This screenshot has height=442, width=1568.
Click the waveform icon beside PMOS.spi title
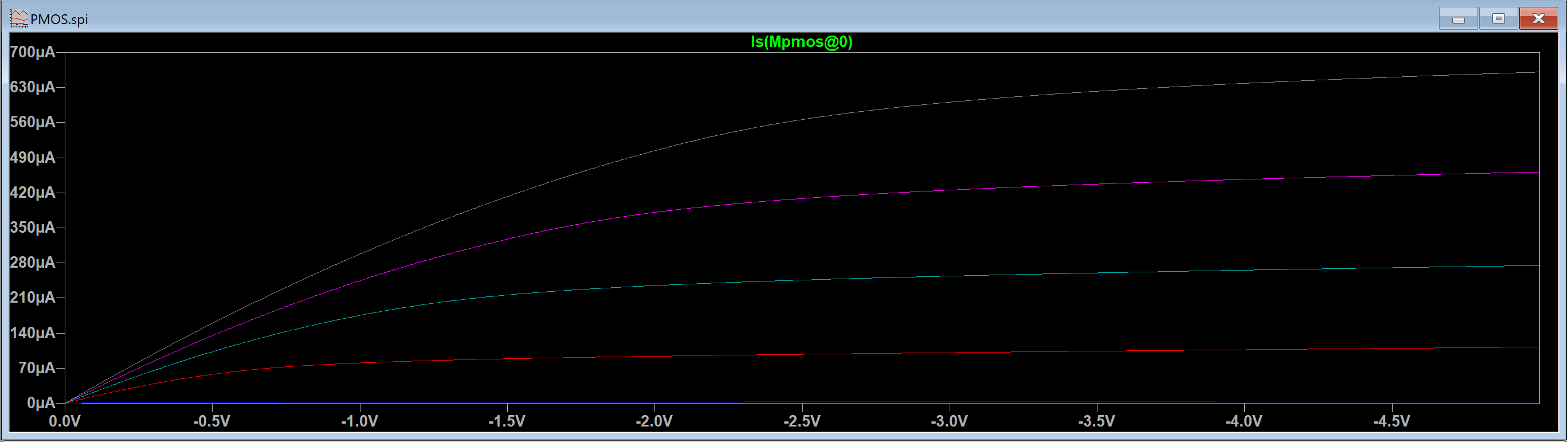(19, 19)
